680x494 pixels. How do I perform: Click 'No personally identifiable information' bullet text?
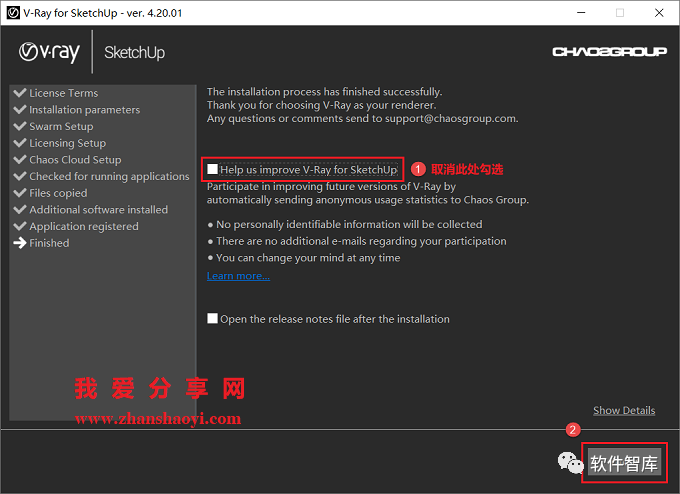349,224
